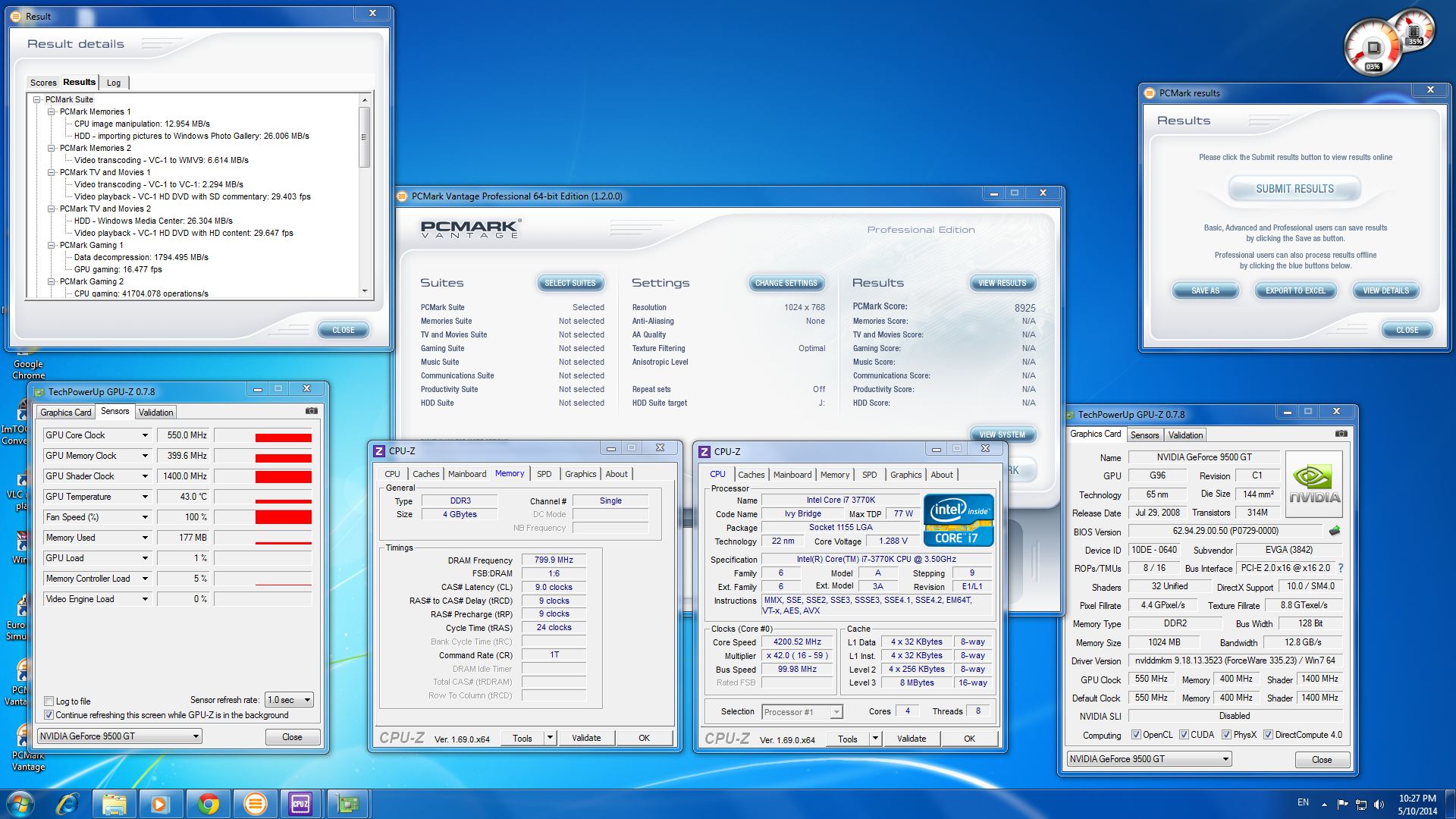Open Caches tab in CPU-Z CPU window
The image size is (1456, 819).
pos(752,475)
